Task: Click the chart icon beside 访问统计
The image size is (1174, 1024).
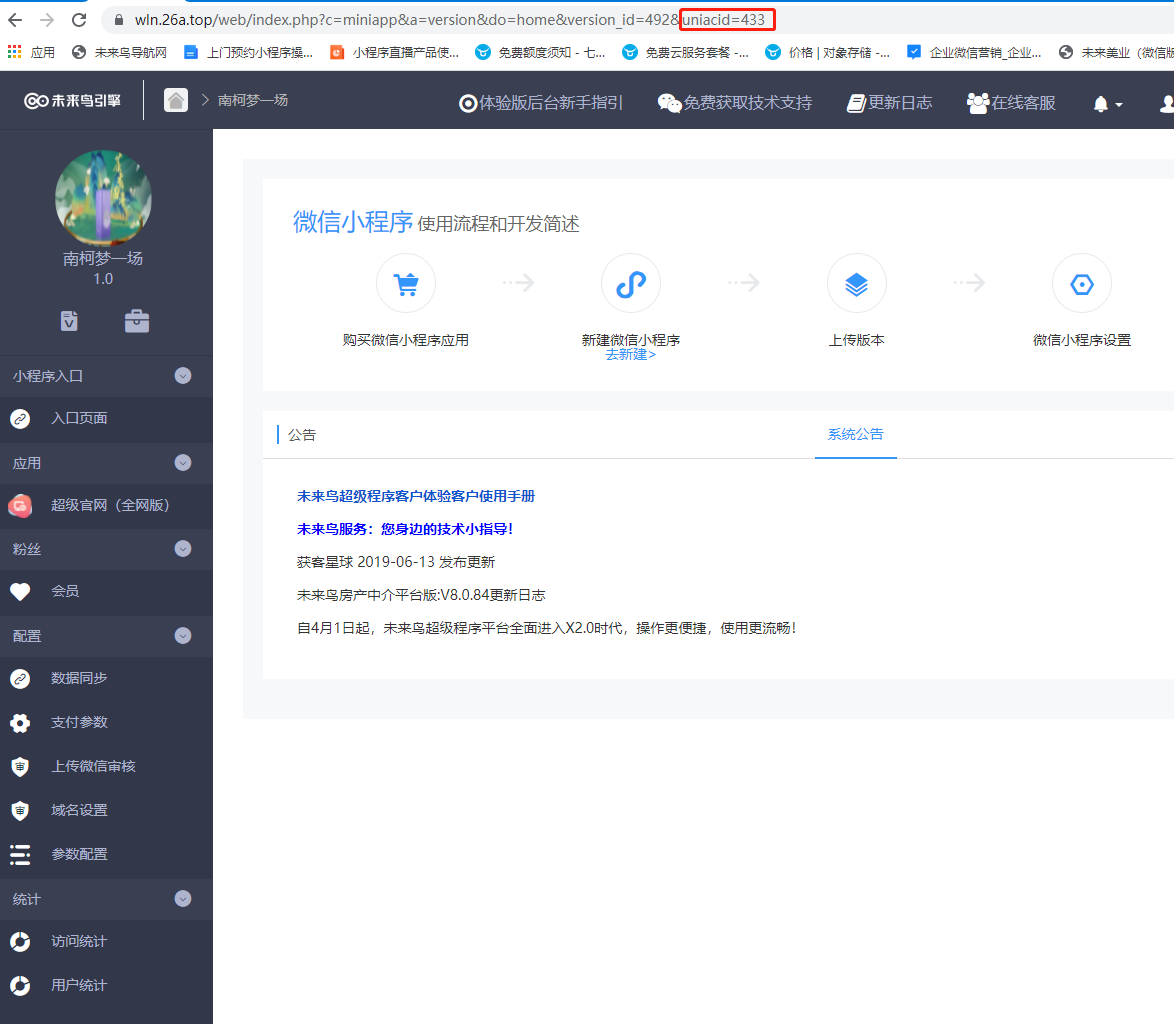Action: click(20, 942)
